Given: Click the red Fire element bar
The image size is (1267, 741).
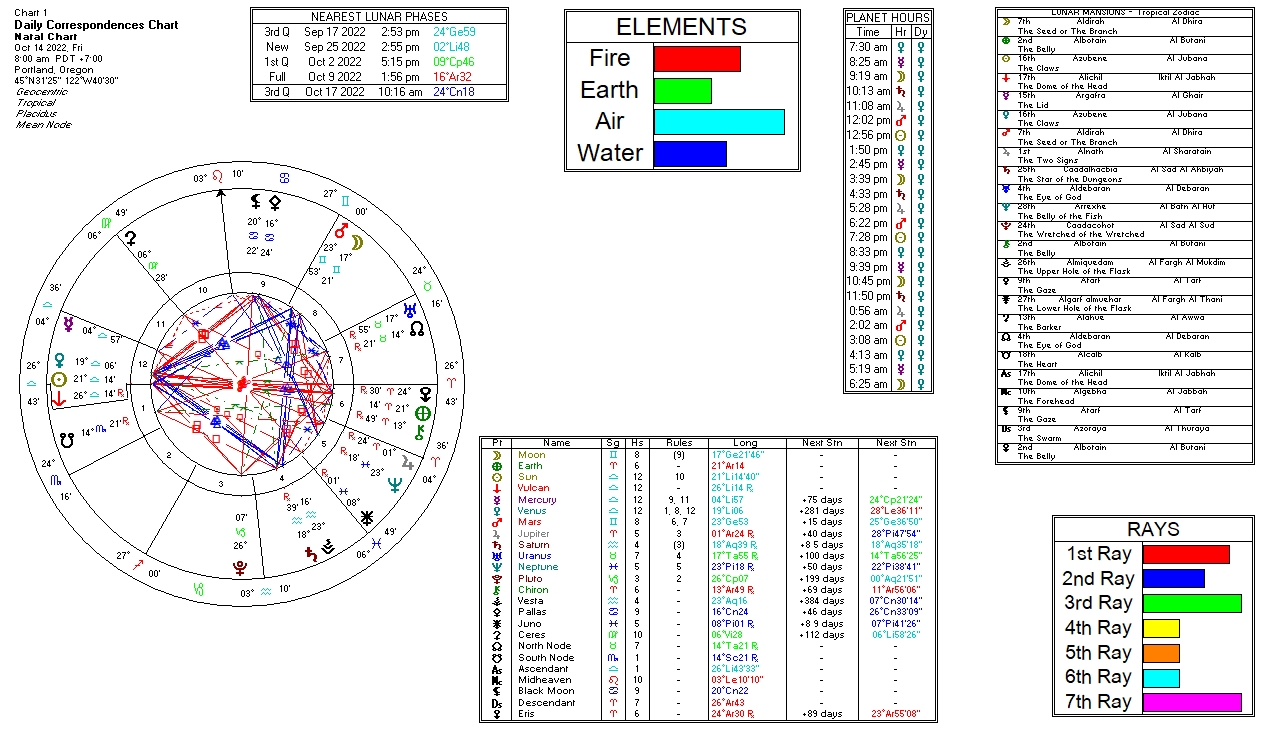Looking at the screenshot, I should click(697, 58).
